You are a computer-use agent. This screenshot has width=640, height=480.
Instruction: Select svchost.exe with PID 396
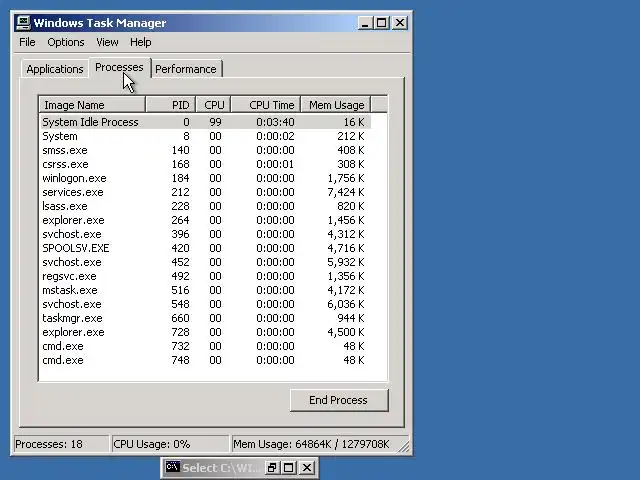click(x=206, y=234)
